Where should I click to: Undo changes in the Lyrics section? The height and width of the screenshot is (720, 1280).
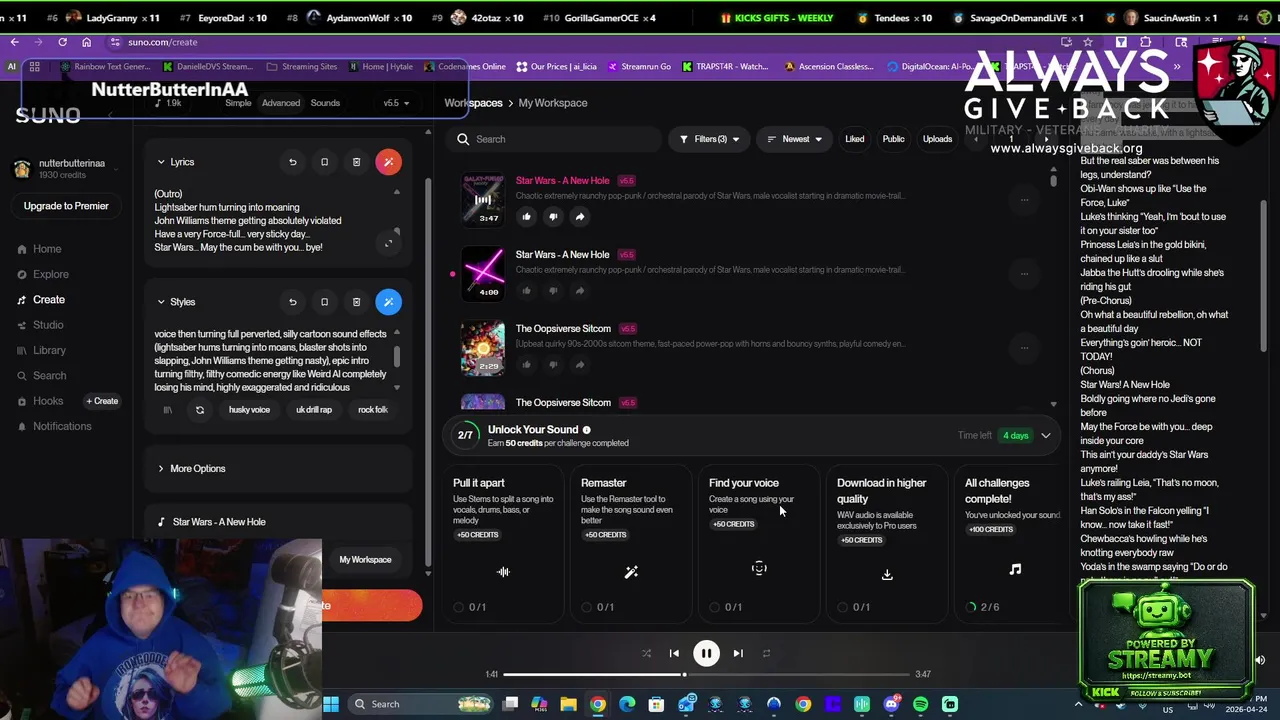(293, 162)
